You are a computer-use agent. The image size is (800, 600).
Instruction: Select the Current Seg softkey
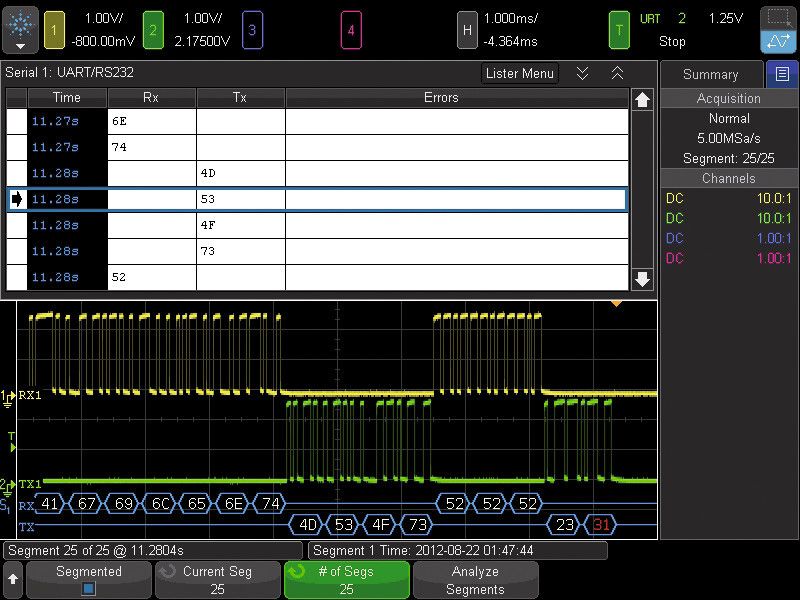pos(217,580)
